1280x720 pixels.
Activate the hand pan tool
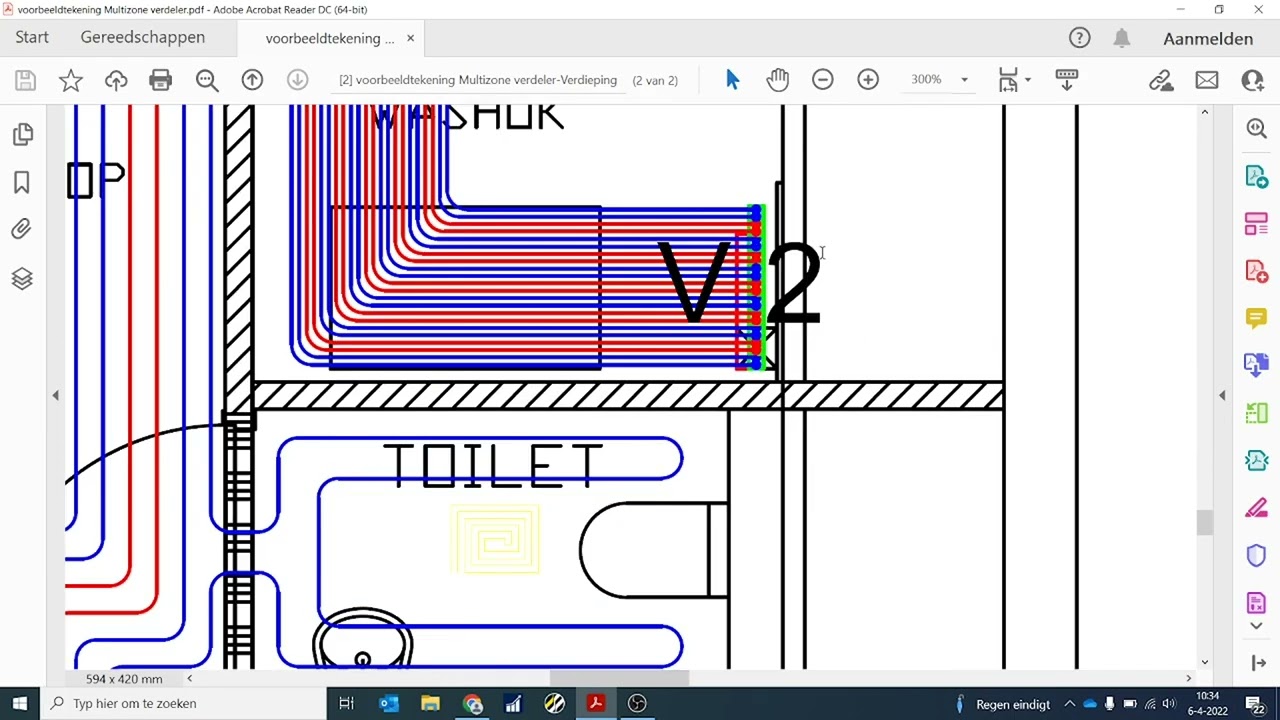[777, 80]
